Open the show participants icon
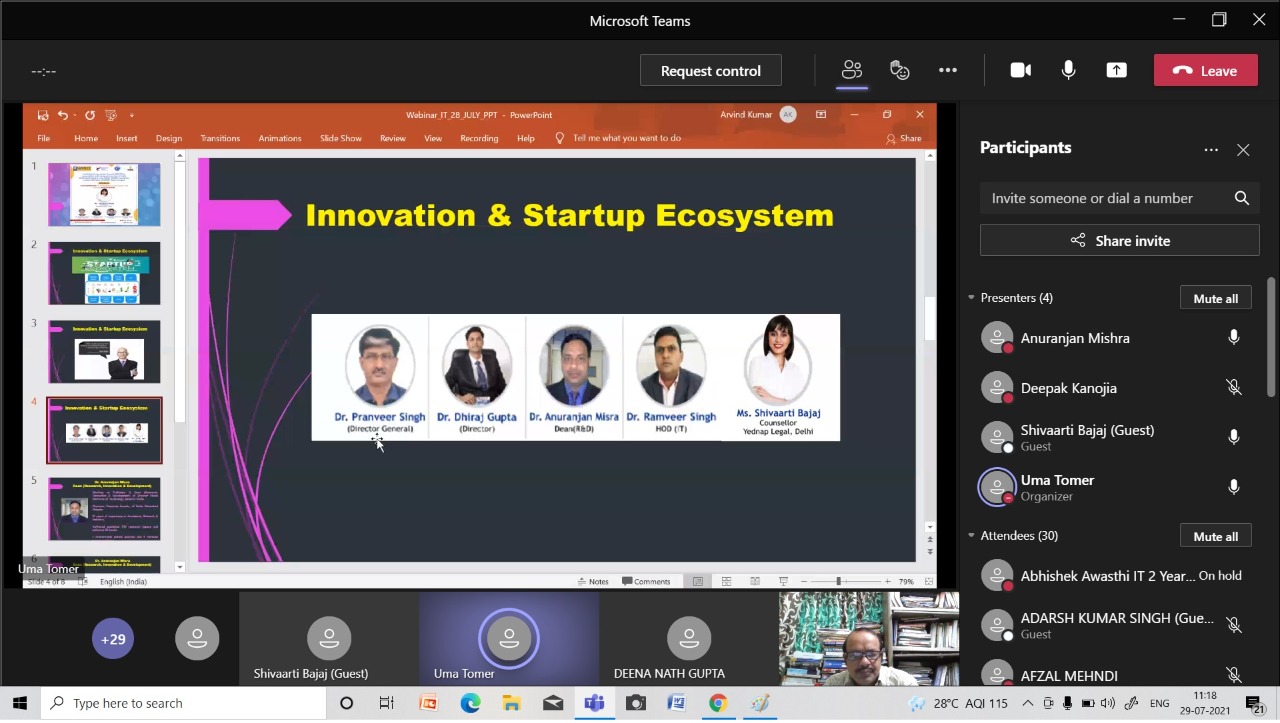The height and width of the screenshot is (723, 1280). (x=851, y=70)
